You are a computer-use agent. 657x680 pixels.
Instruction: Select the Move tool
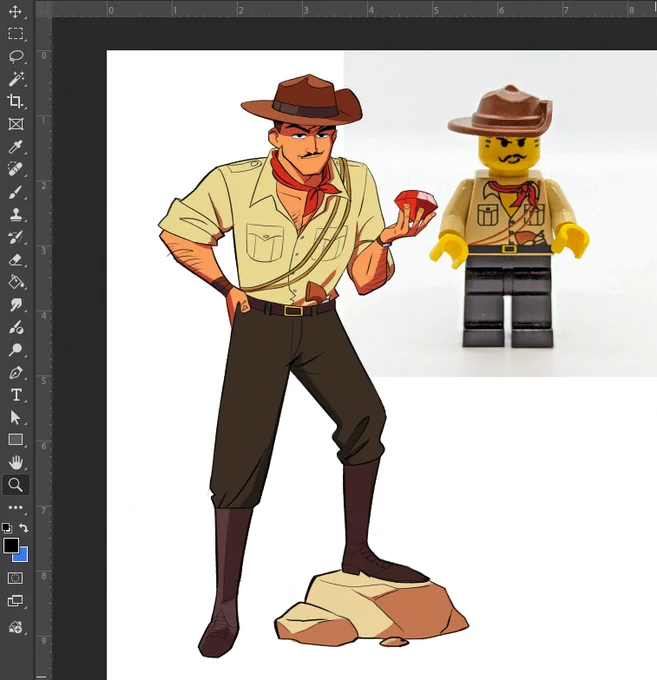15,11
